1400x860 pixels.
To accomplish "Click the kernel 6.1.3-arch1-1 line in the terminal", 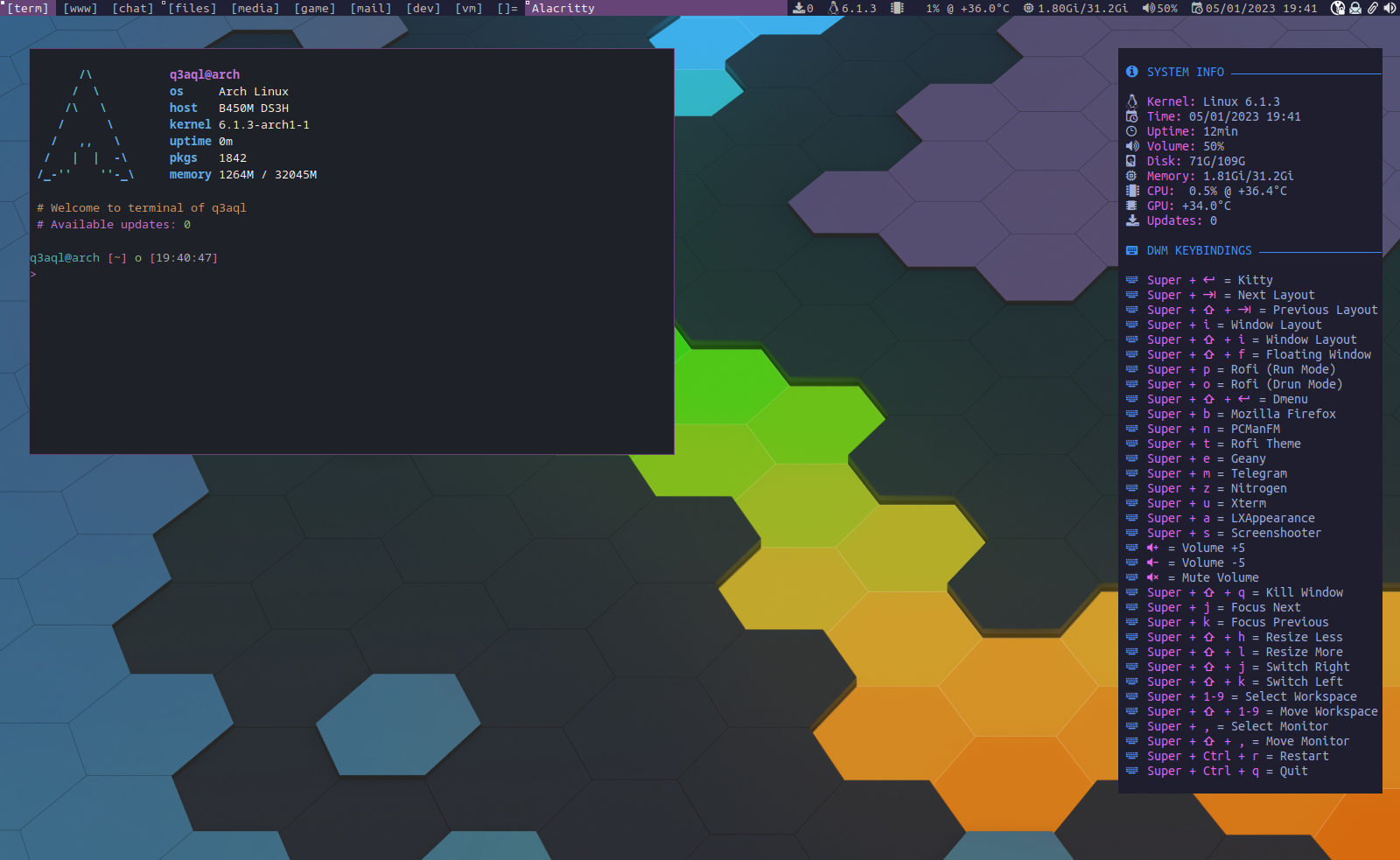I will click(239, 124).
